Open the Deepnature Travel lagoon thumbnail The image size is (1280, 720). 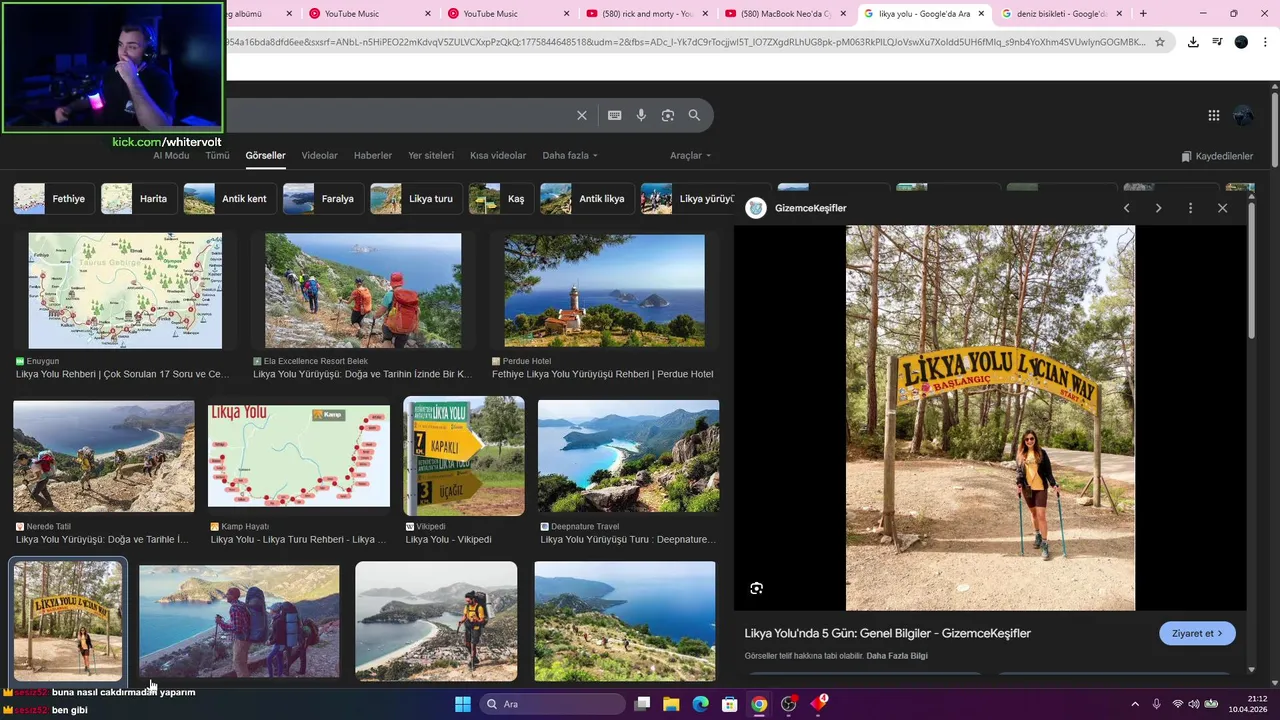click(x=628, y=456)
